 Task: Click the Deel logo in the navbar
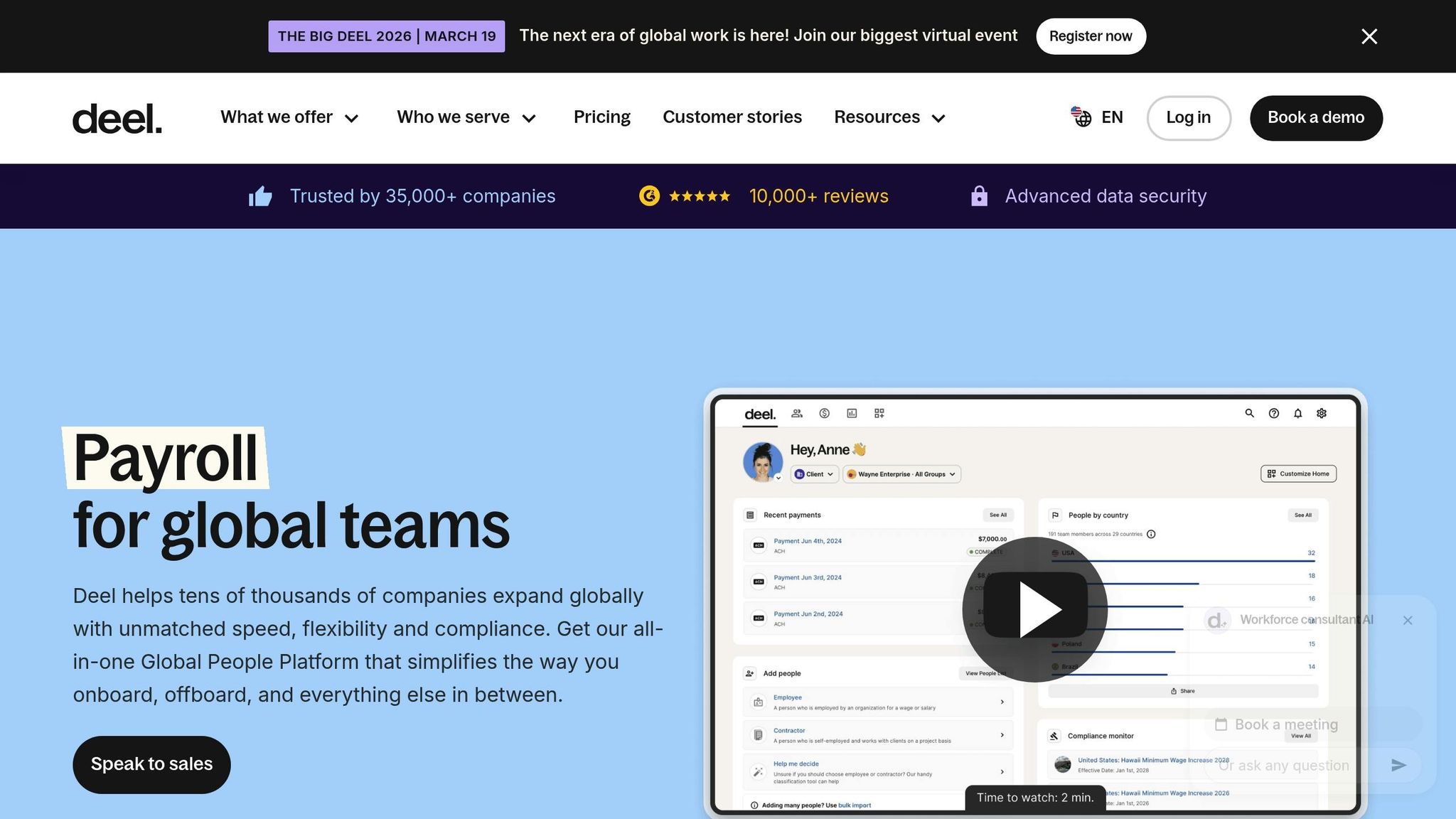(117, 118)
